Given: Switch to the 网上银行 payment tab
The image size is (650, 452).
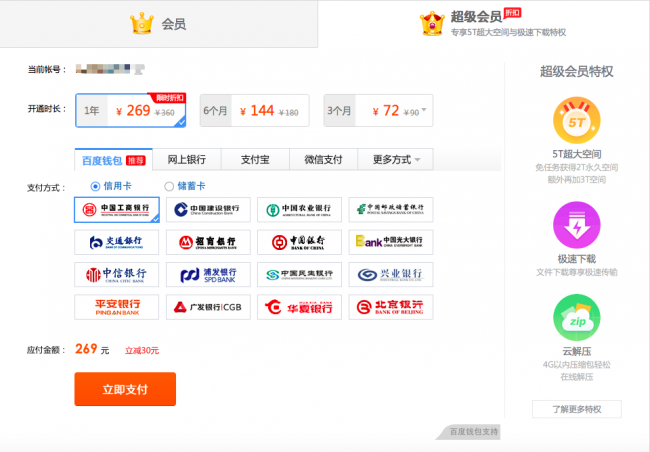Looking at the screenshot, I should pos(187,160).
